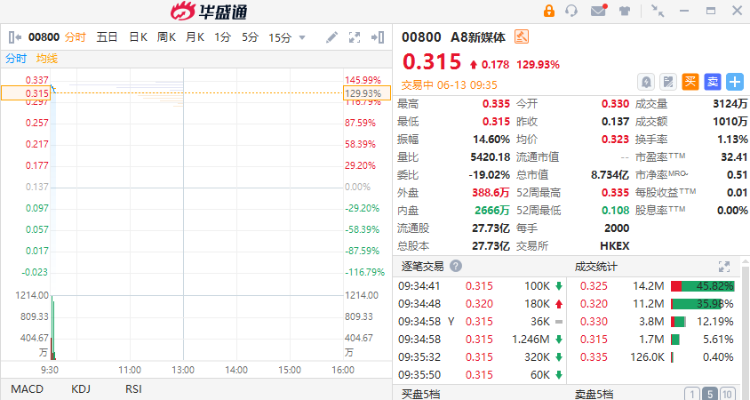
Task: Switch to 日K chart tab
Action: (138, 37)
